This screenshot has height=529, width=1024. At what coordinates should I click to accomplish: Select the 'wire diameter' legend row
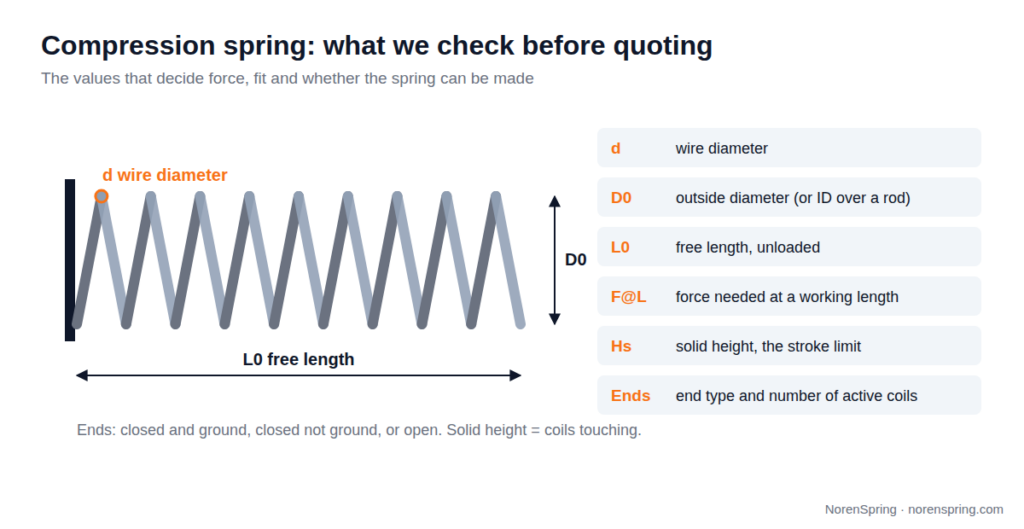click(x=789, y=148)
